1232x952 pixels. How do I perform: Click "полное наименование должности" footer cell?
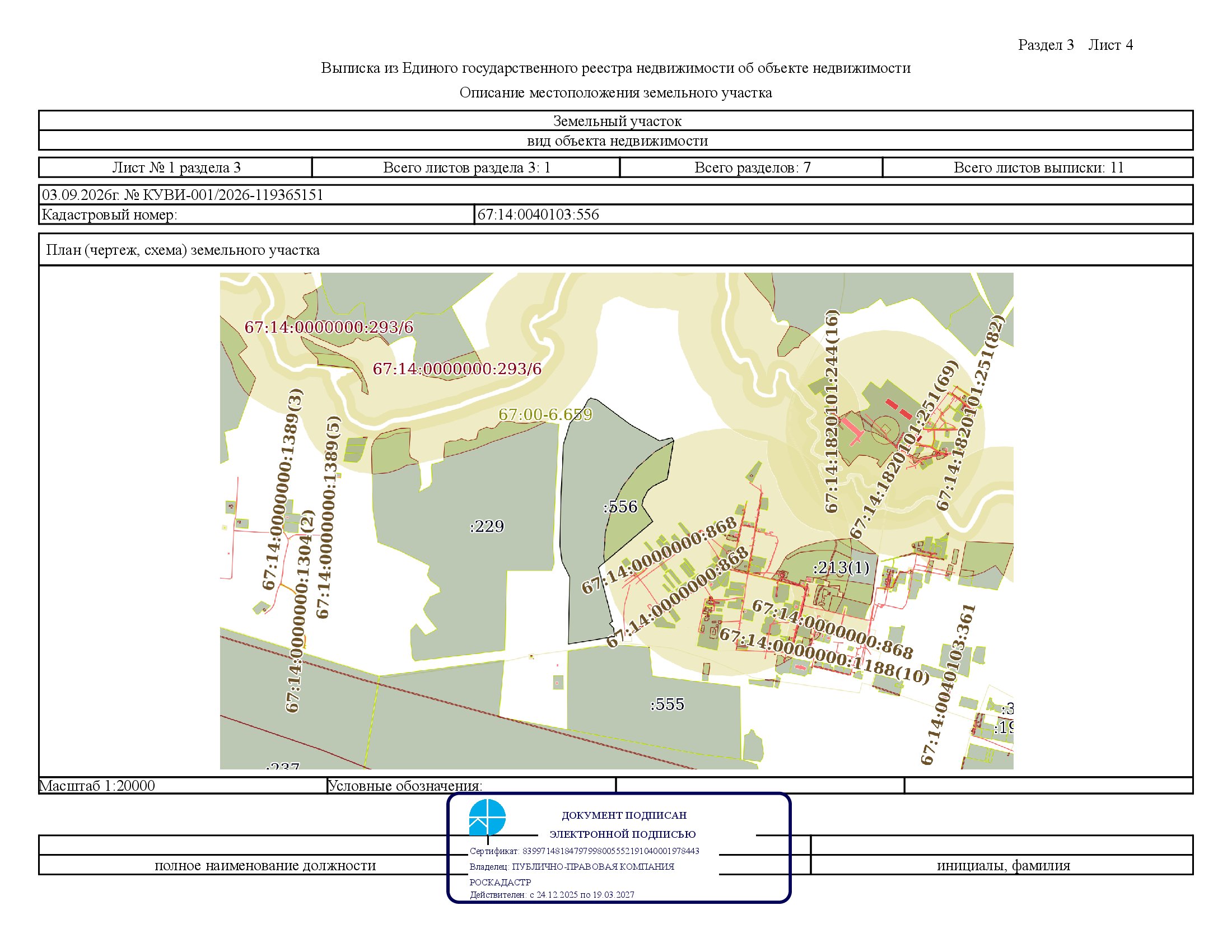[x=265, y=865]
